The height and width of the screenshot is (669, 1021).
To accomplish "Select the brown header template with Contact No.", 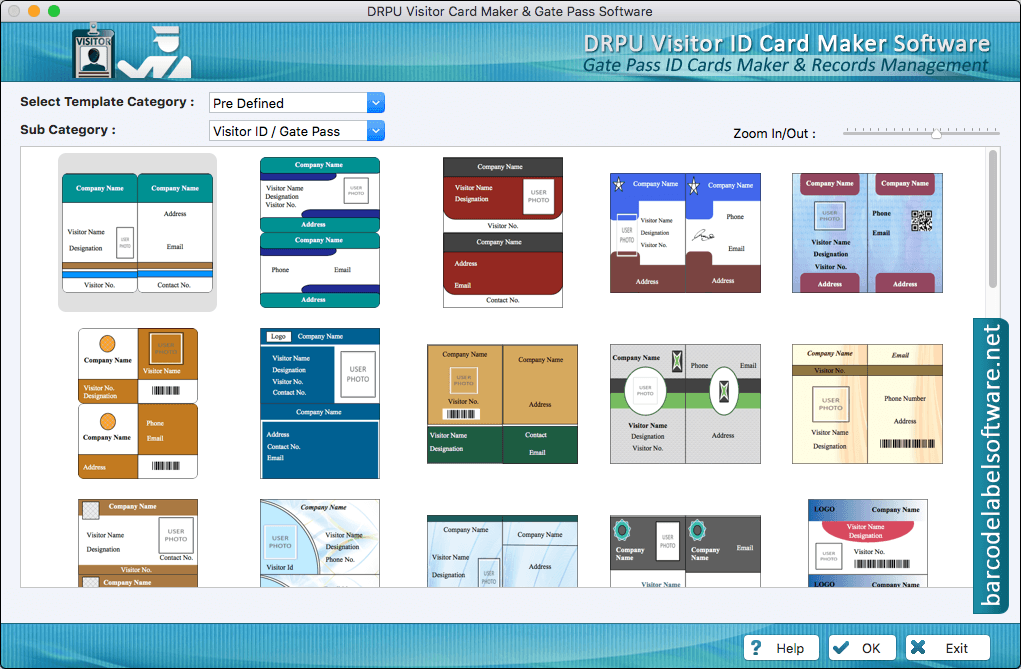I will [137, 543].
